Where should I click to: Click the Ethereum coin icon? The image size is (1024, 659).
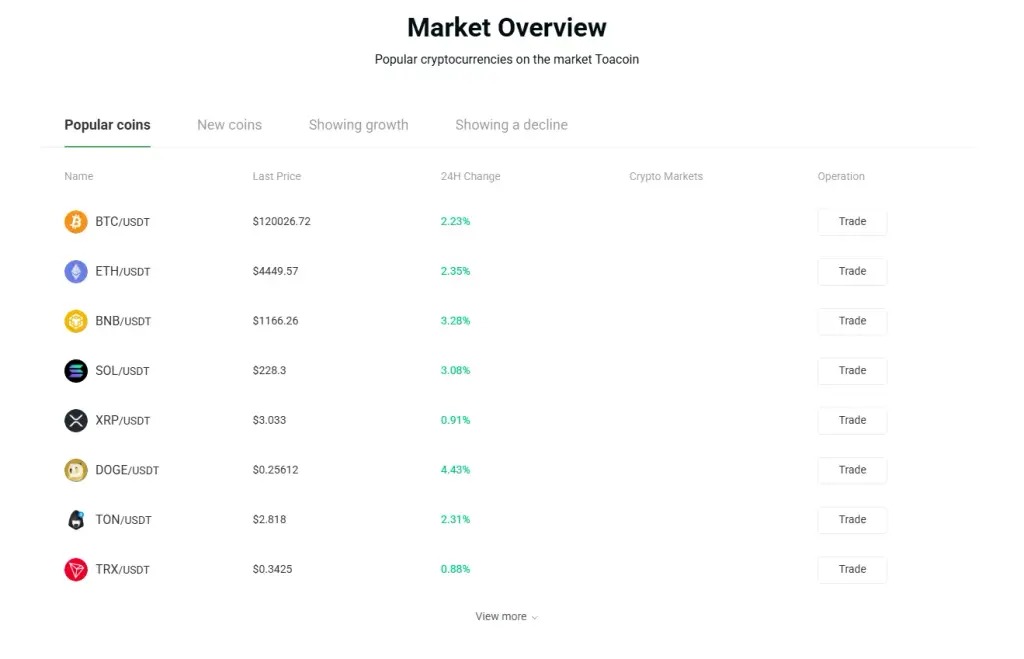click(x=76, y=271)
